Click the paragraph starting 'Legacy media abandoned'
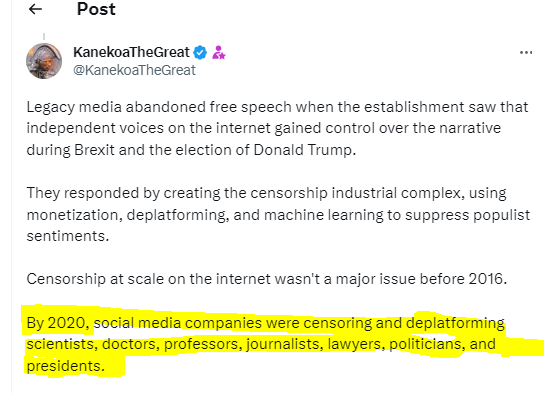 277,128
